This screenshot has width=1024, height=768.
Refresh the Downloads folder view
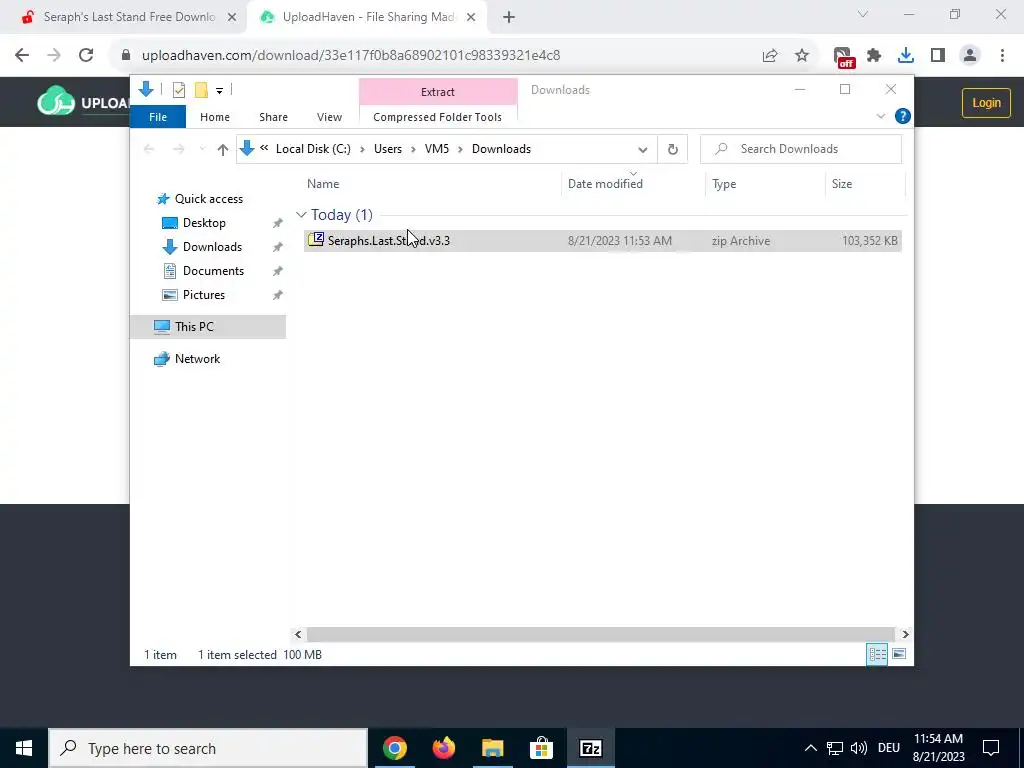pos(673,150)
